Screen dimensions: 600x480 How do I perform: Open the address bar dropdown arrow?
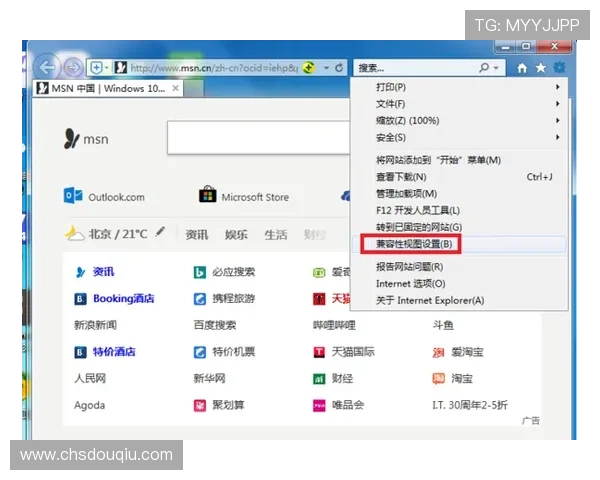326,68
